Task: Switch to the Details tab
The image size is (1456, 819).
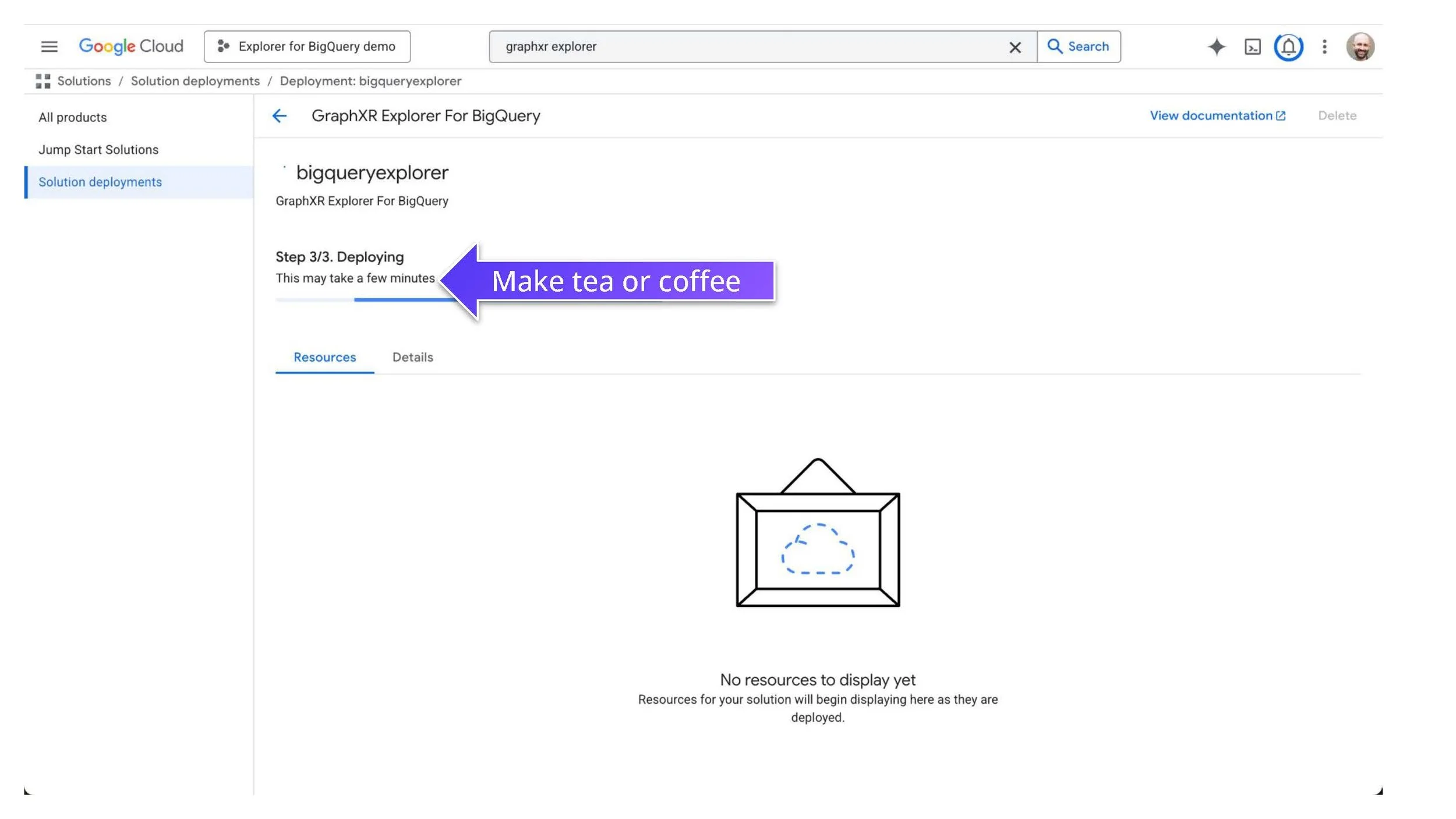Action: [412, 357]
